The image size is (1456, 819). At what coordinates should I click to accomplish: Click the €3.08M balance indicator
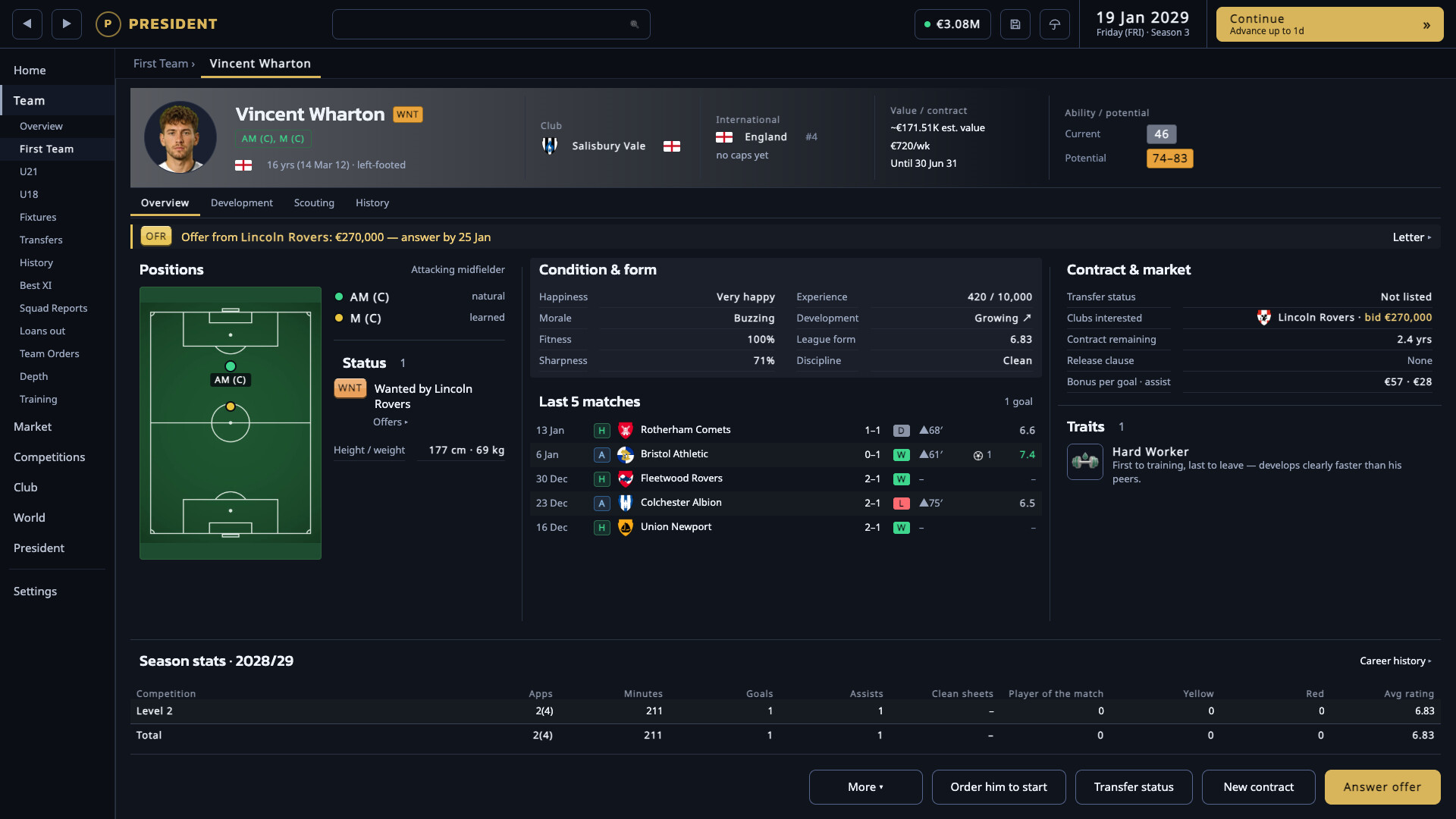pyautogui.click(x=952, y=24)
